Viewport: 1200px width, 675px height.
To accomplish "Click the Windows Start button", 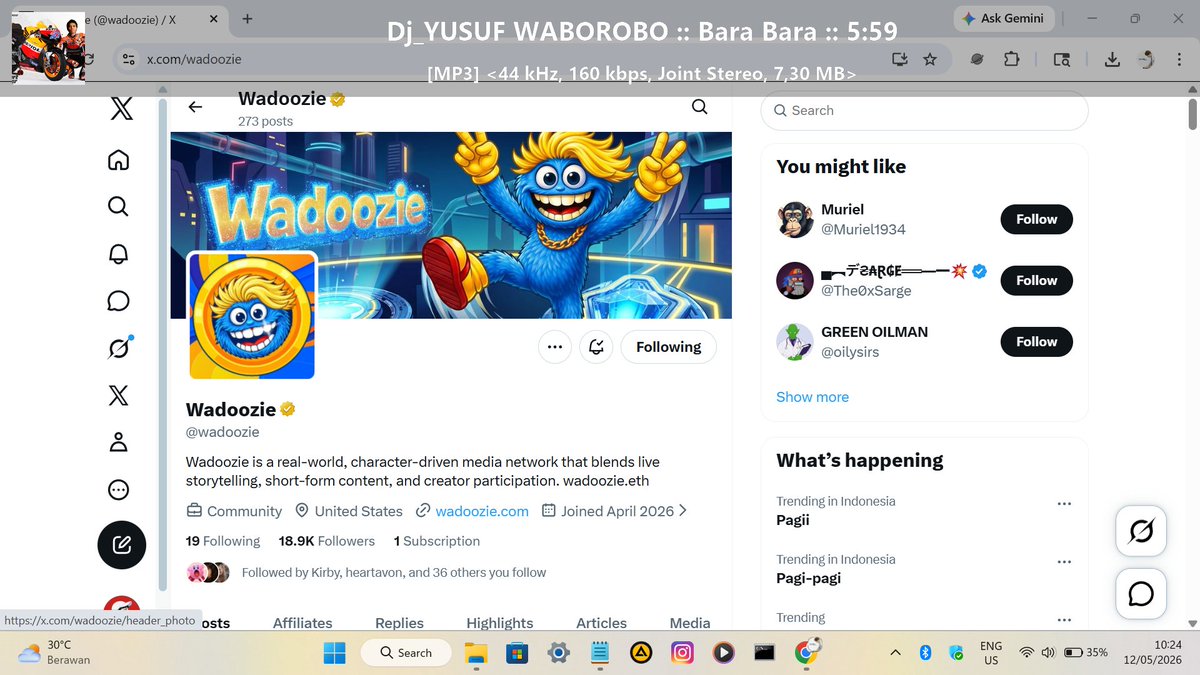I will point(335,653).
